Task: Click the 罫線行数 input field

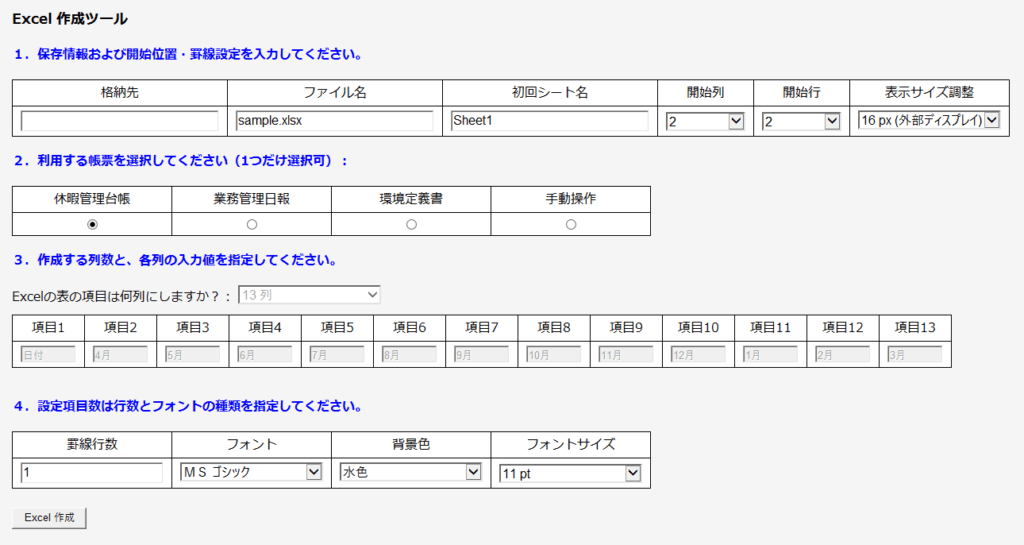Action: tap(91, 473)
